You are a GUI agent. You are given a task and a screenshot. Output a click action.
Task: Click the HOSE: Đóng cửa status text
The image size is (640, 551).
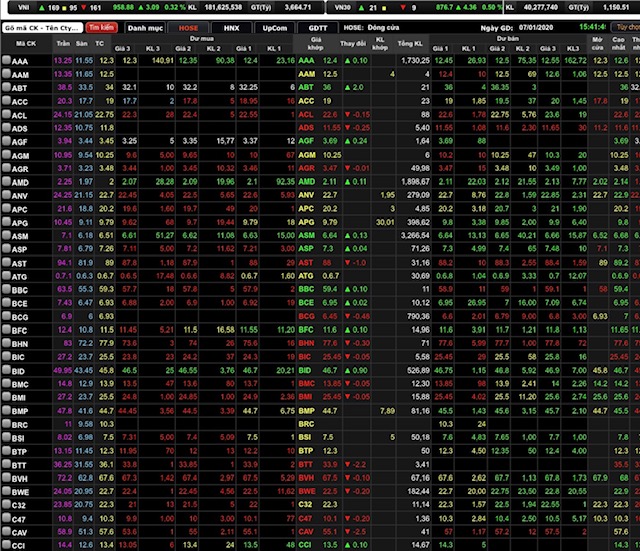pyautogui.click(x=371, y=28)
